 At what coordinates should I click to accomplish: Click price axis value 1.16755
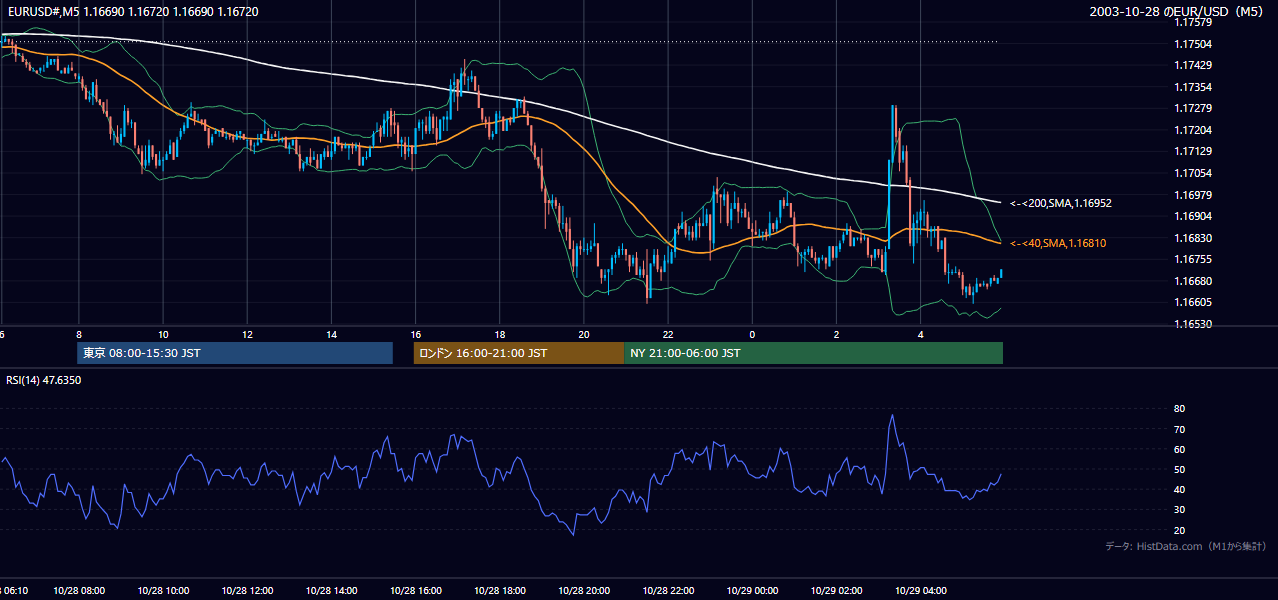click(1193, 259)
